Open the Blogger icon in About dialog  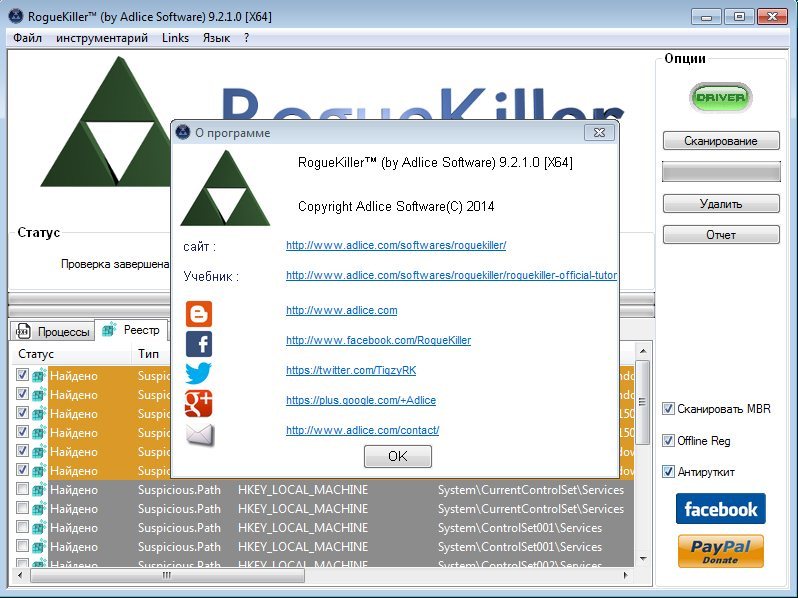[198, 314]
